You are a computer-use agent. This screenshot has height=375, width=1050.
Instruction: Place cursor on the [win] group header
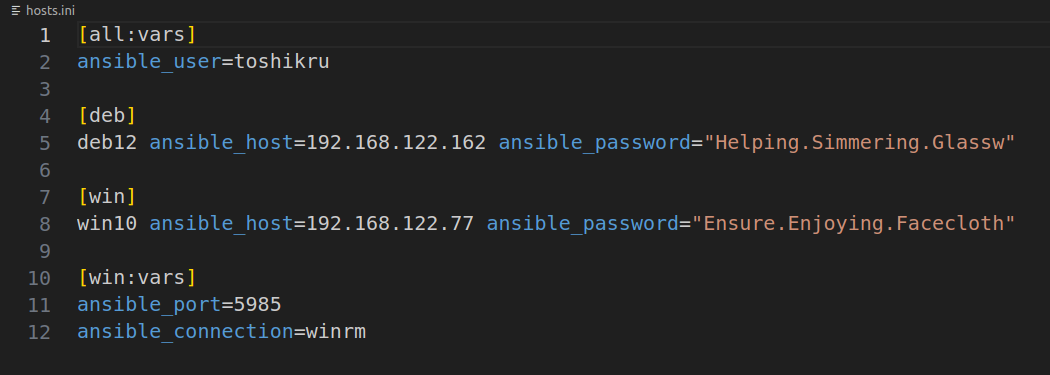coord(107,197)
